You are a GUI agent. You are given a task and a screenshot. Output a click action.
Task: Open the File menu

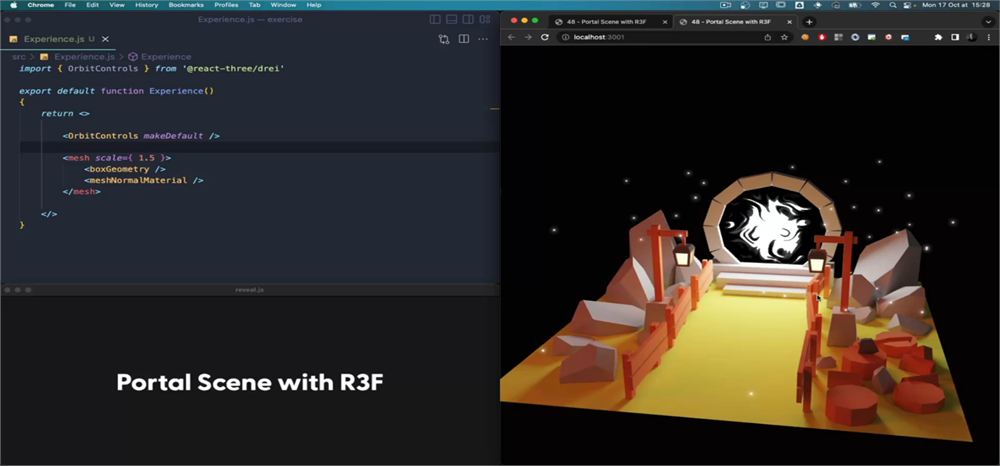(70, 5)
